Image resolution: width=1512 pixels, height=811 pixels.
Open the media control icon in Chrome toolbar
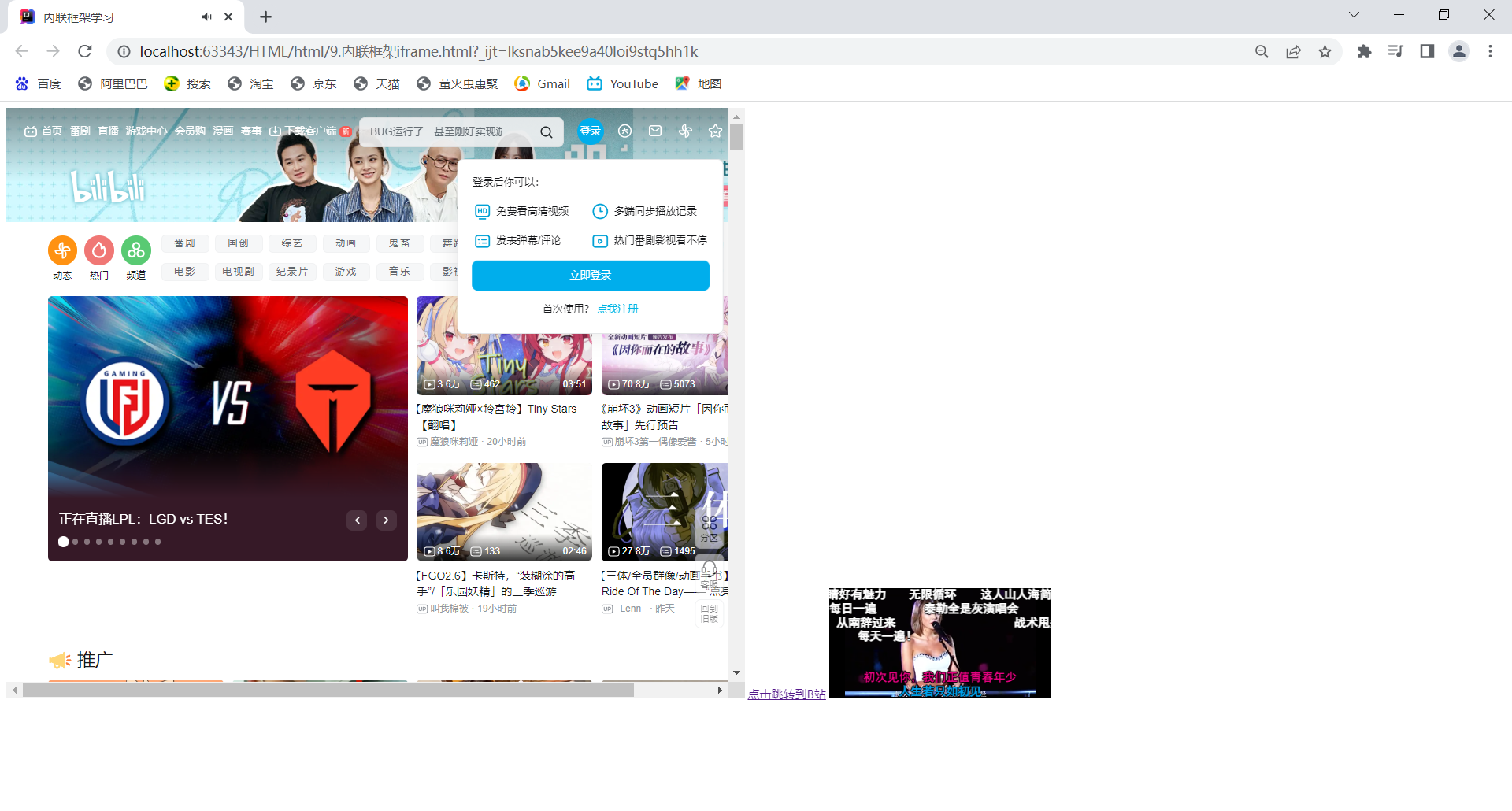1395,51
